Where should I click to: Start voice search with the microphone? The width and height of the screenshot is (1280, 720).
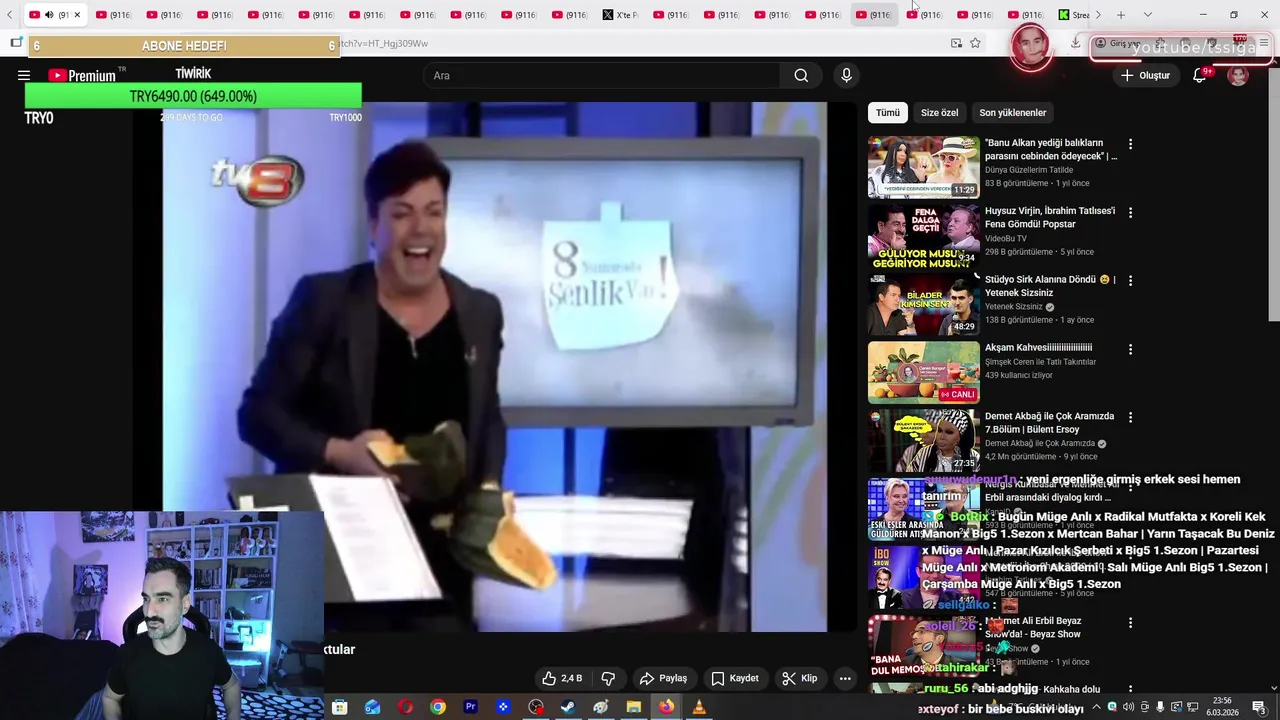[846, 75]
